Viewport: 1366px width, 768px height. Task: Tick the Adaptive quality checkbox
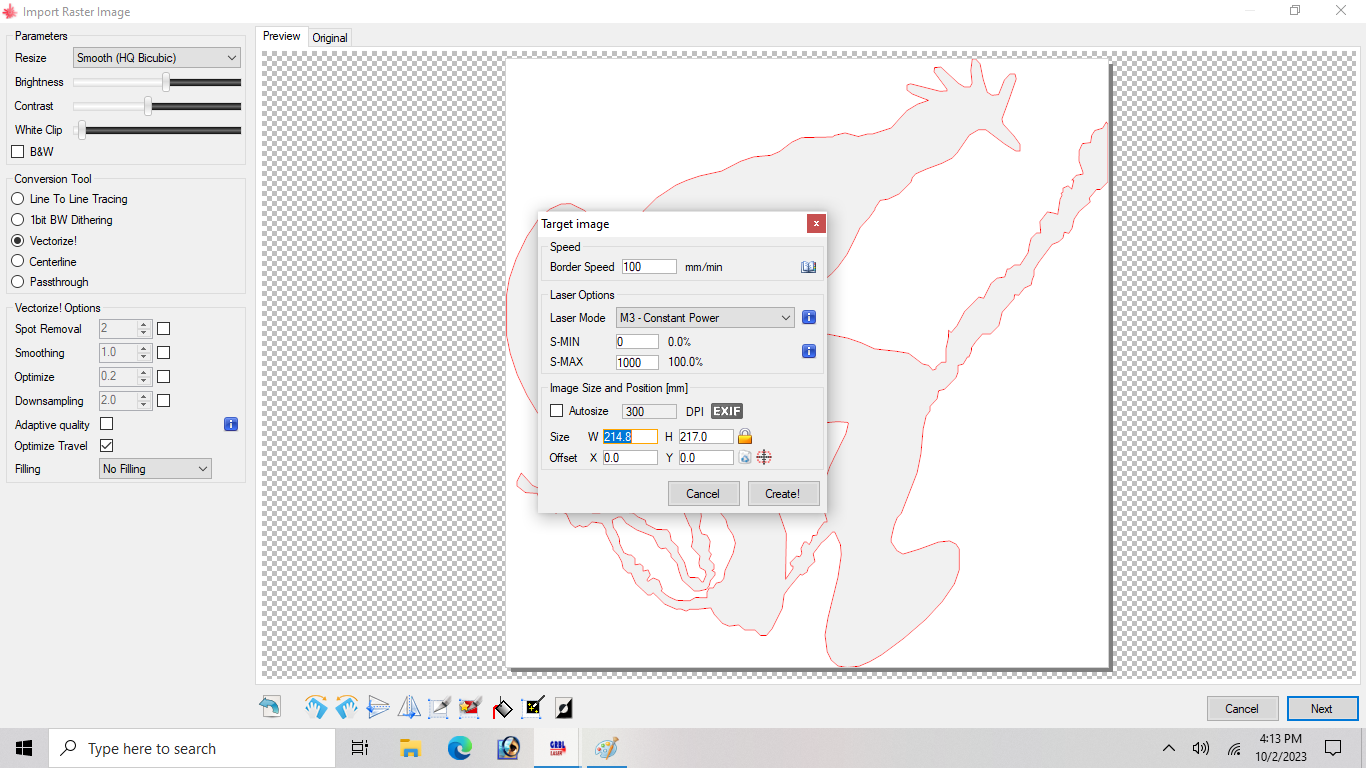(107, 424)
